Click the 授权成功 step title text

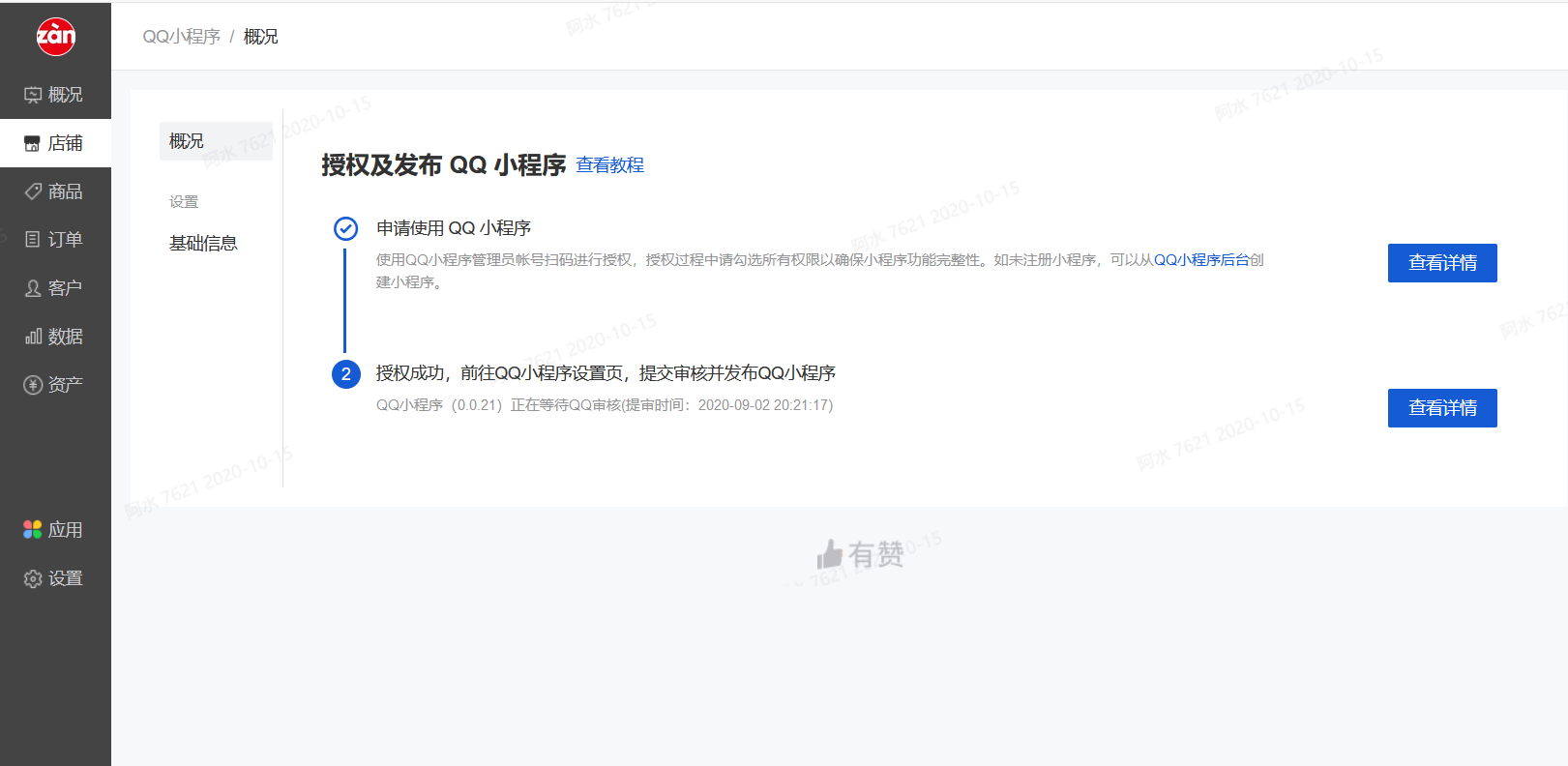[606, 373]
